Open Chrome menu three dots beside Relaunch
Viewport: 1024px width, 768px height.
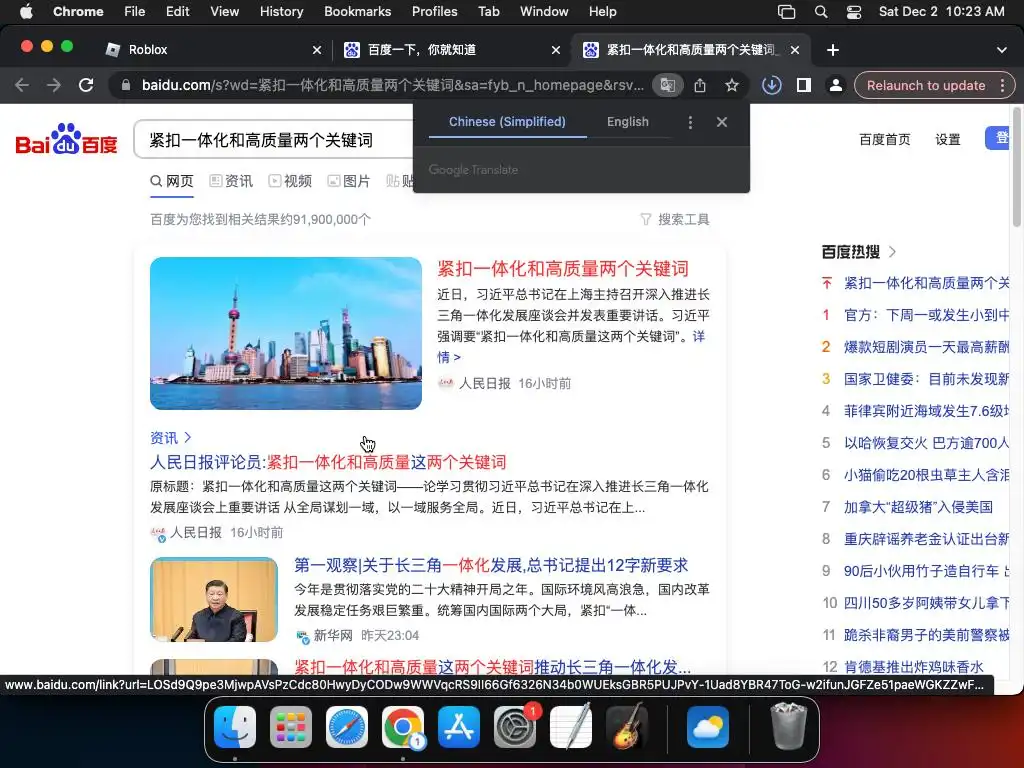(x=1002, y=85)
